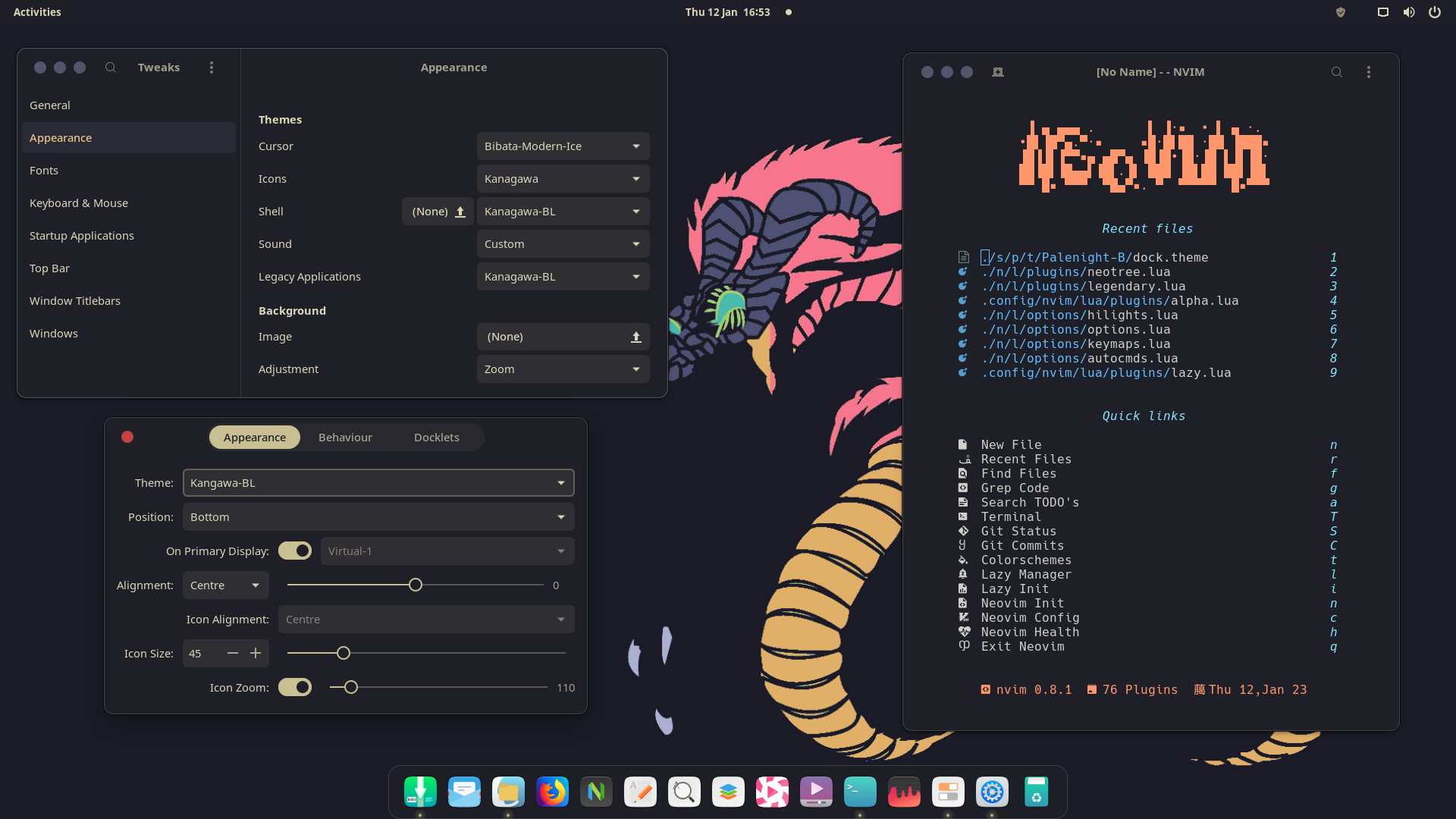
Task: Click the Icon Size value field 45
Action: point(202,654)
